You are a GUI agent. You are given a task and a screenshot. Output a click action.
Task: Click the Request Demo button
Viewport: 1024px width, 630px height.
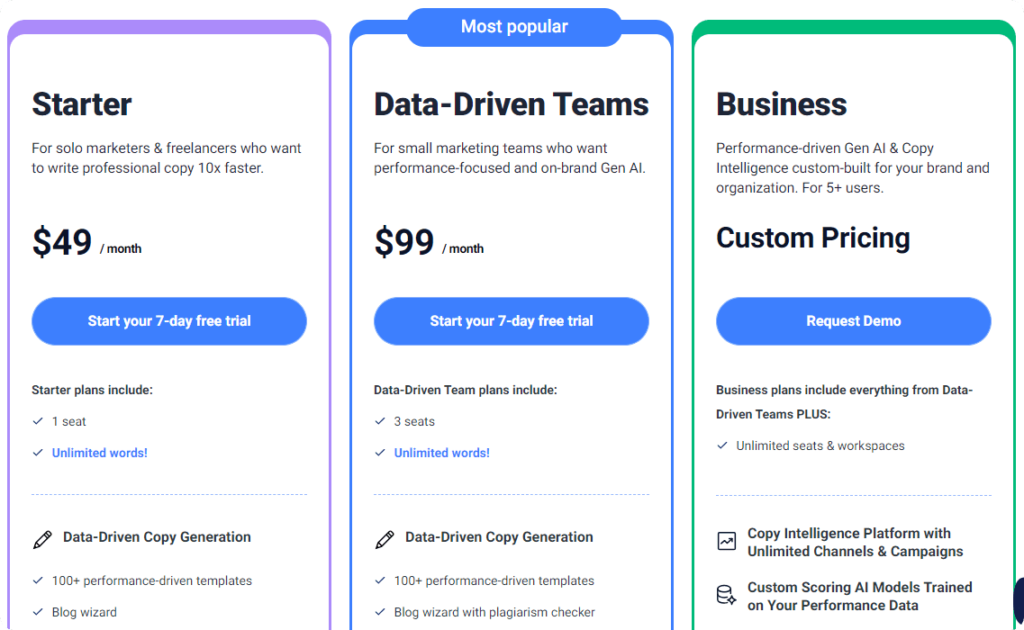click(x=854, y=321)
